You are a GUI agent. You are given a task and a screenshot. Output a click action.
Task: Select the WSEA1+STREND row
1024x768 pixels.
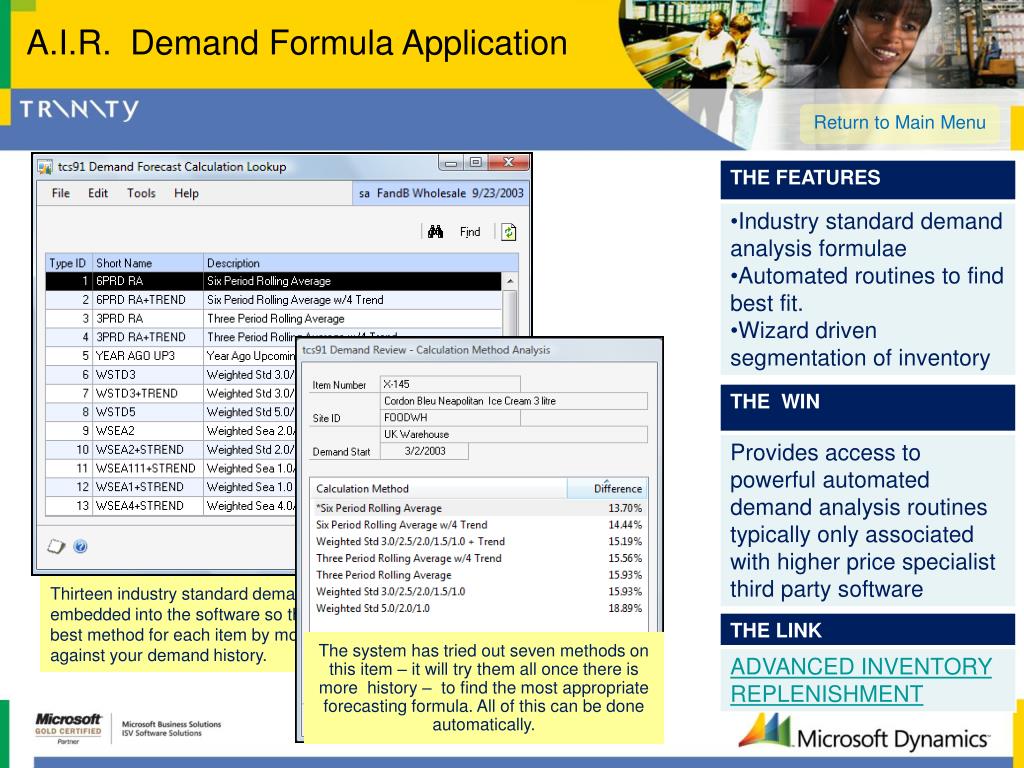tap(170, 487)
